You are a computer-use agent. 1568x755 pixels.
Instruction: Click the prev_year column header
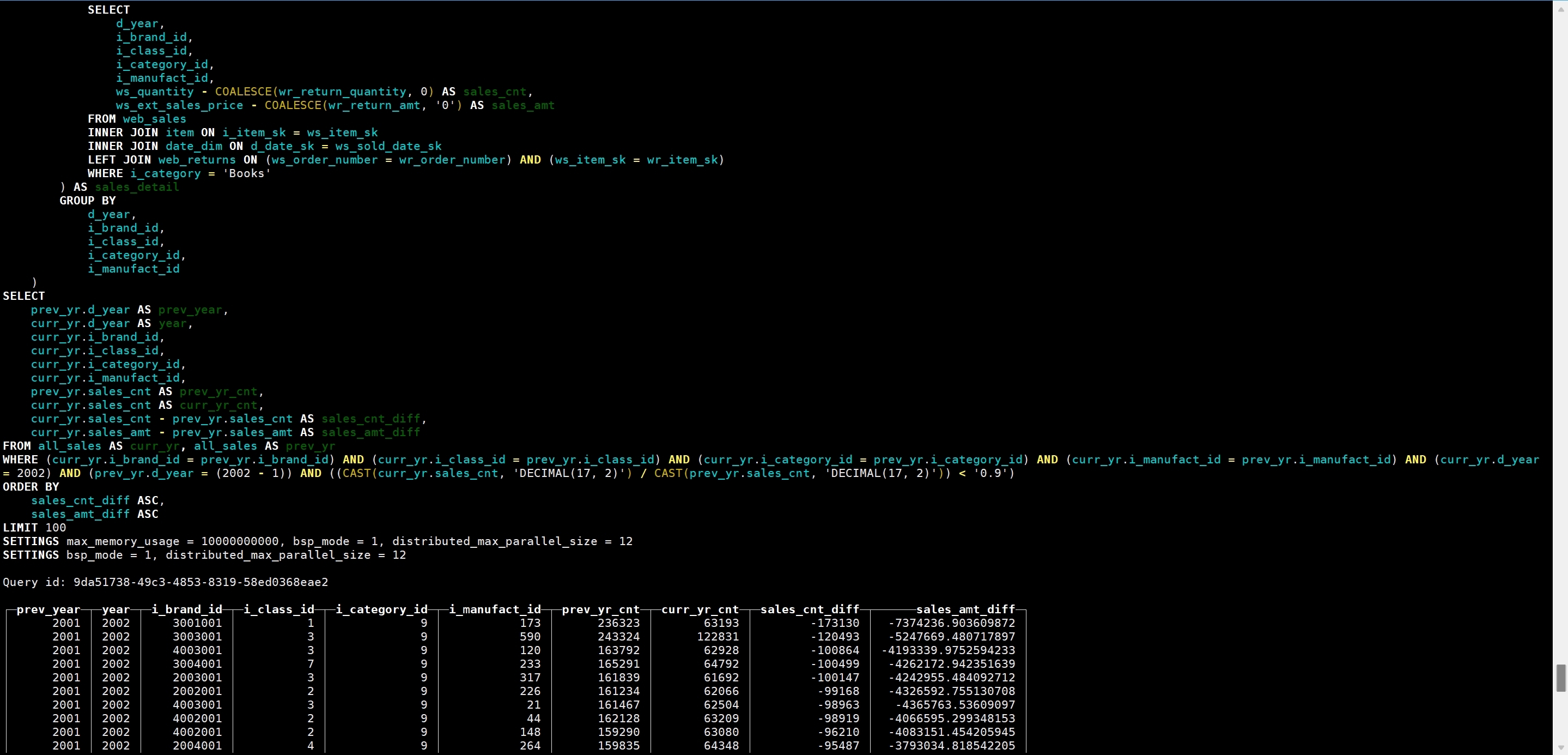tap(48, 609)
